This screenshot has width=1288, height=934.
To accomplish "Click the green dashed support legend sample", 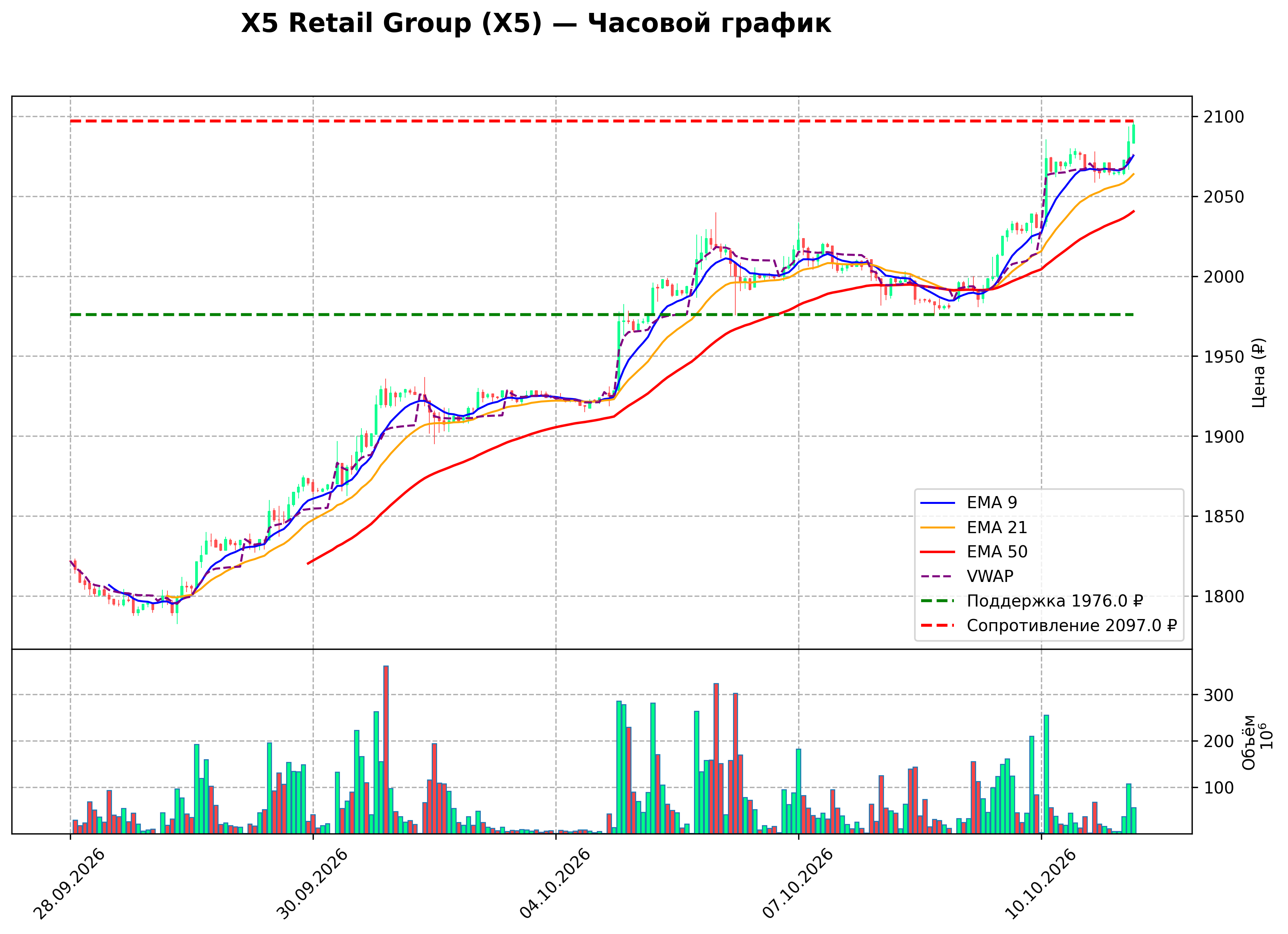I will 937,601.
